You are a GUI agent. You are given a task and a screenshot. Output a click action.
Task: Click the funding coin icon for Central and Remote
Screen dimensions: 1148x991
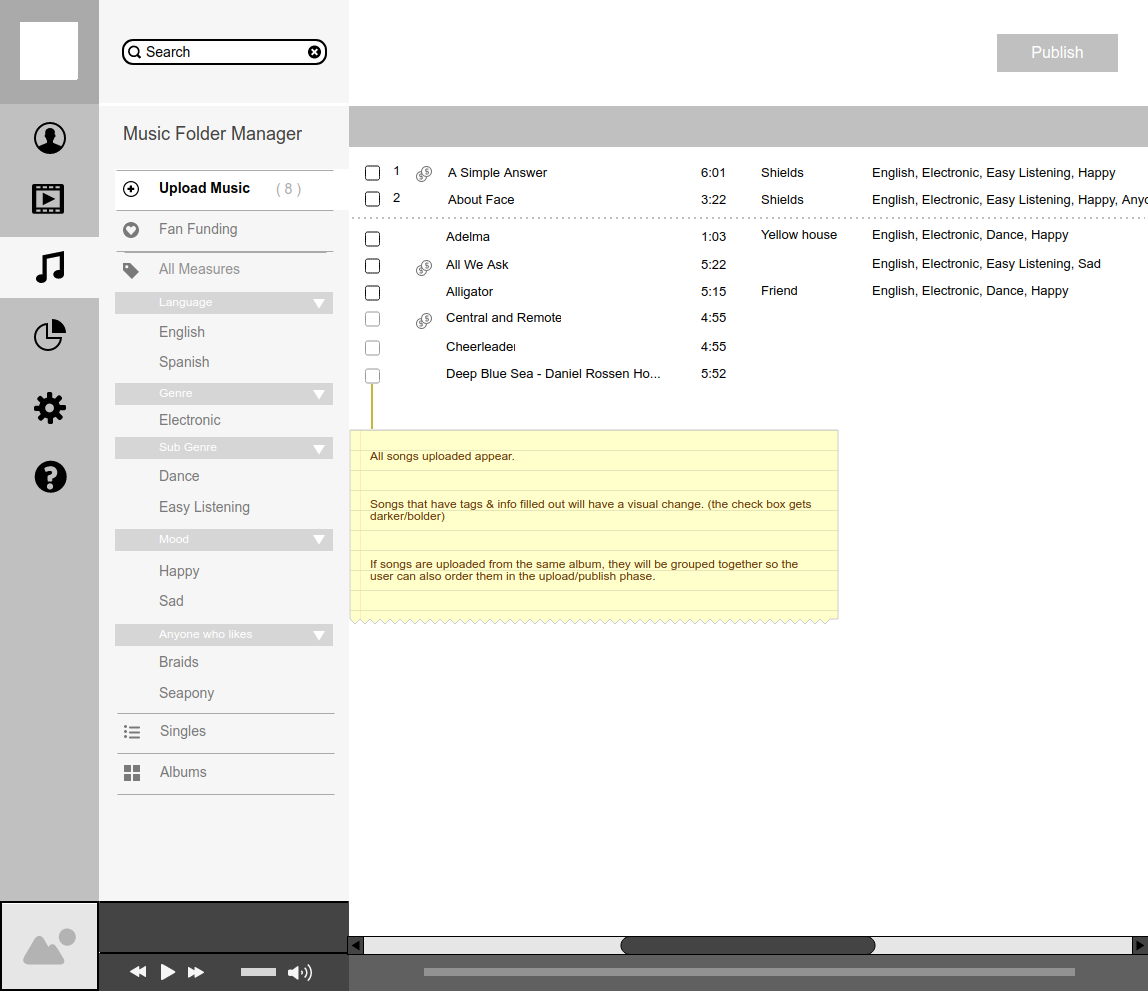(x=424, y=321)
